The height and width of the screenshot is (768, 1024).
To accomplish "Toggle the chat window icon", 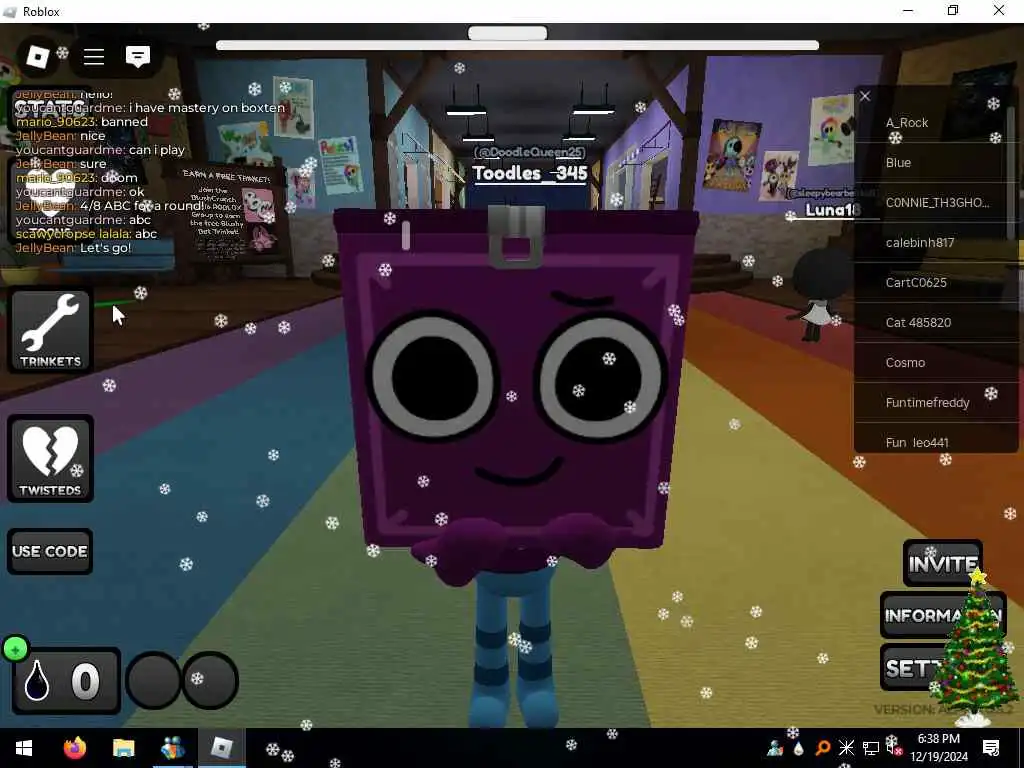I will pyautogui.click(x=138, y=57).
